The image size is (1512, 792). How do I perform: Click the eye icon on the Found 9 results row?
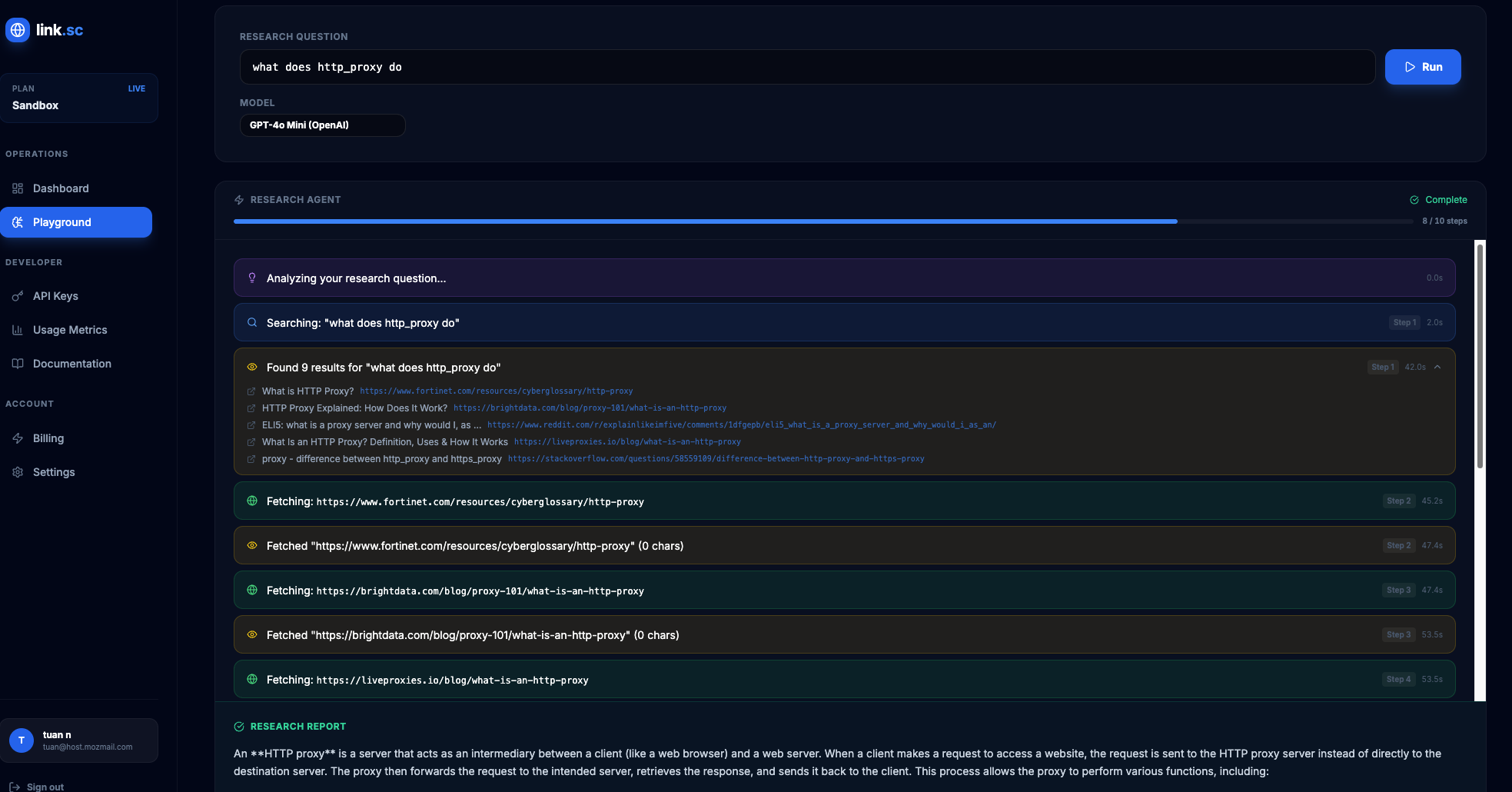[251, 367]
